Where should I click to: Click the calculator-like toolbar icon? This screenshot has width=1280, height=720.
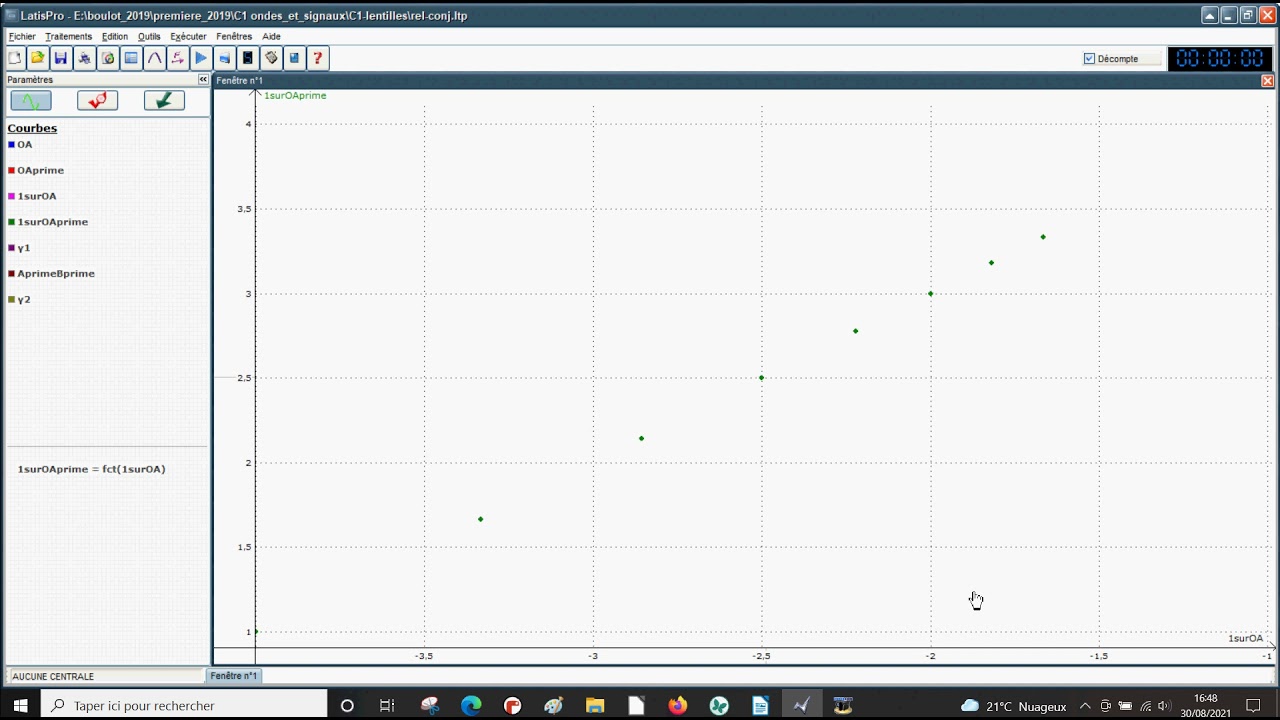point(271,58)
